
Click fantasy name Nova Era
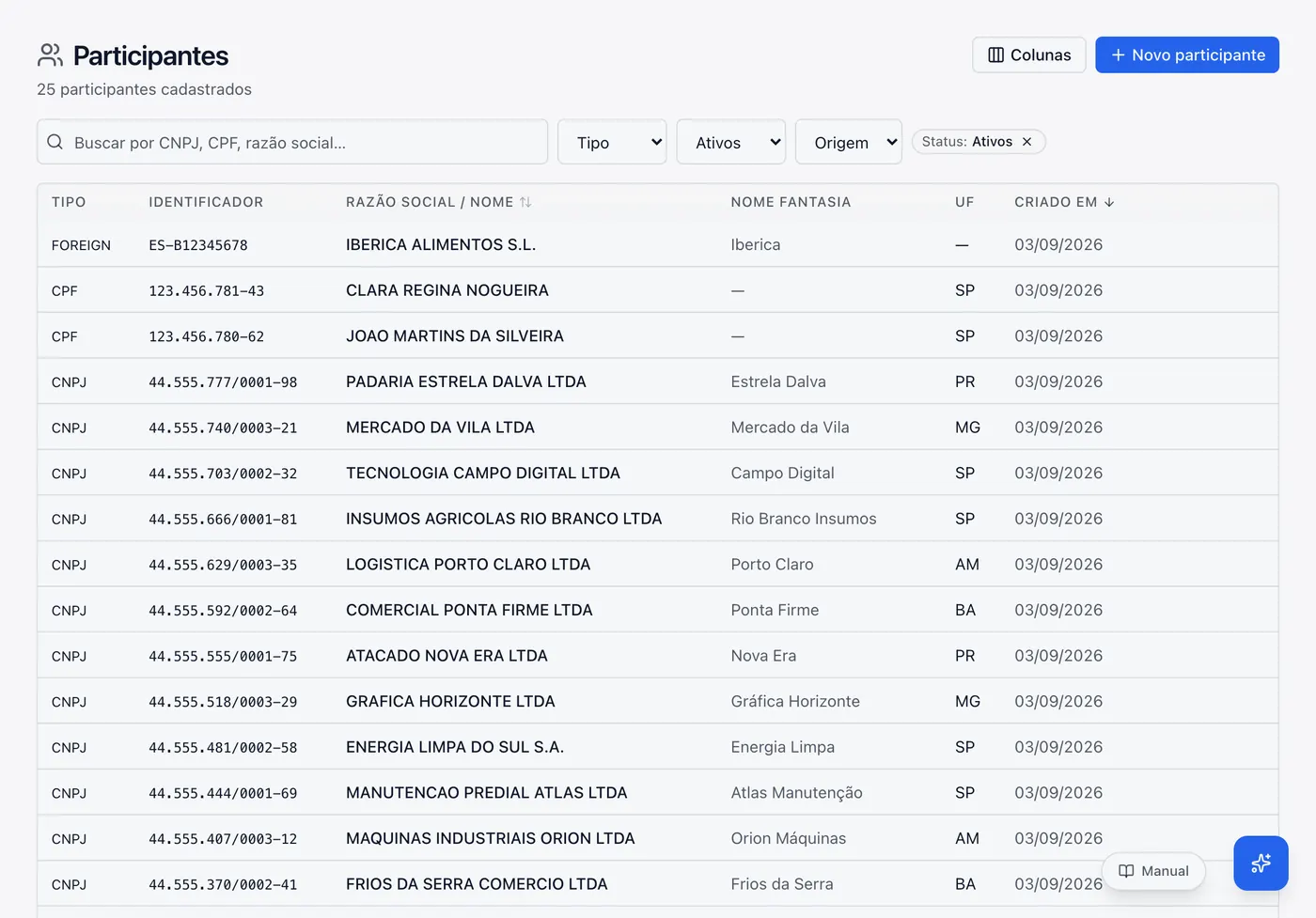(764, 656)
